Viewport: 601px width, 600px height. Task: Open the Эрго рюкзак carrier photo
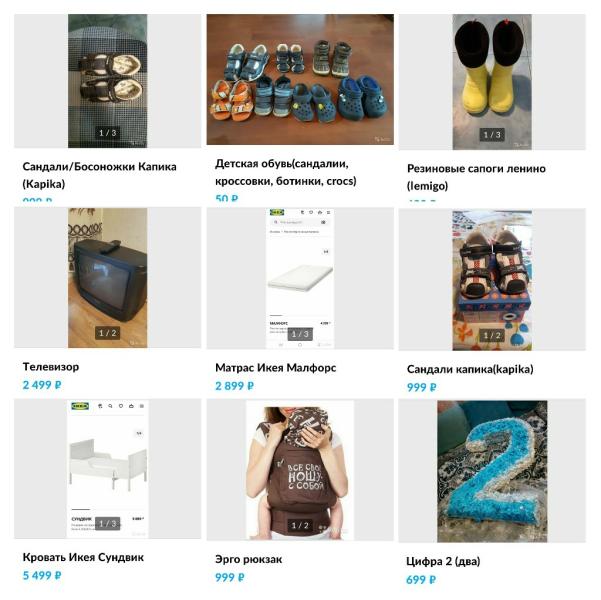(x=300, y=470)
